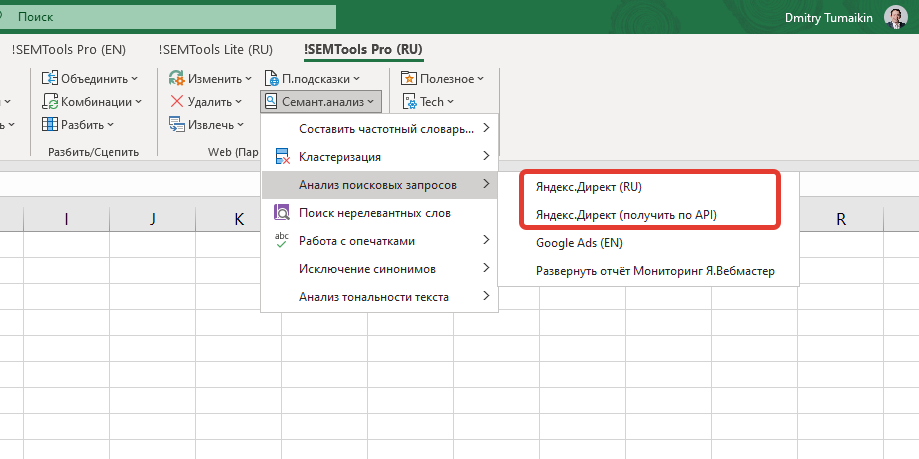Select the !SEMTools Pro (RU) tab
The image size is (919, 459).
click(363, 50)
